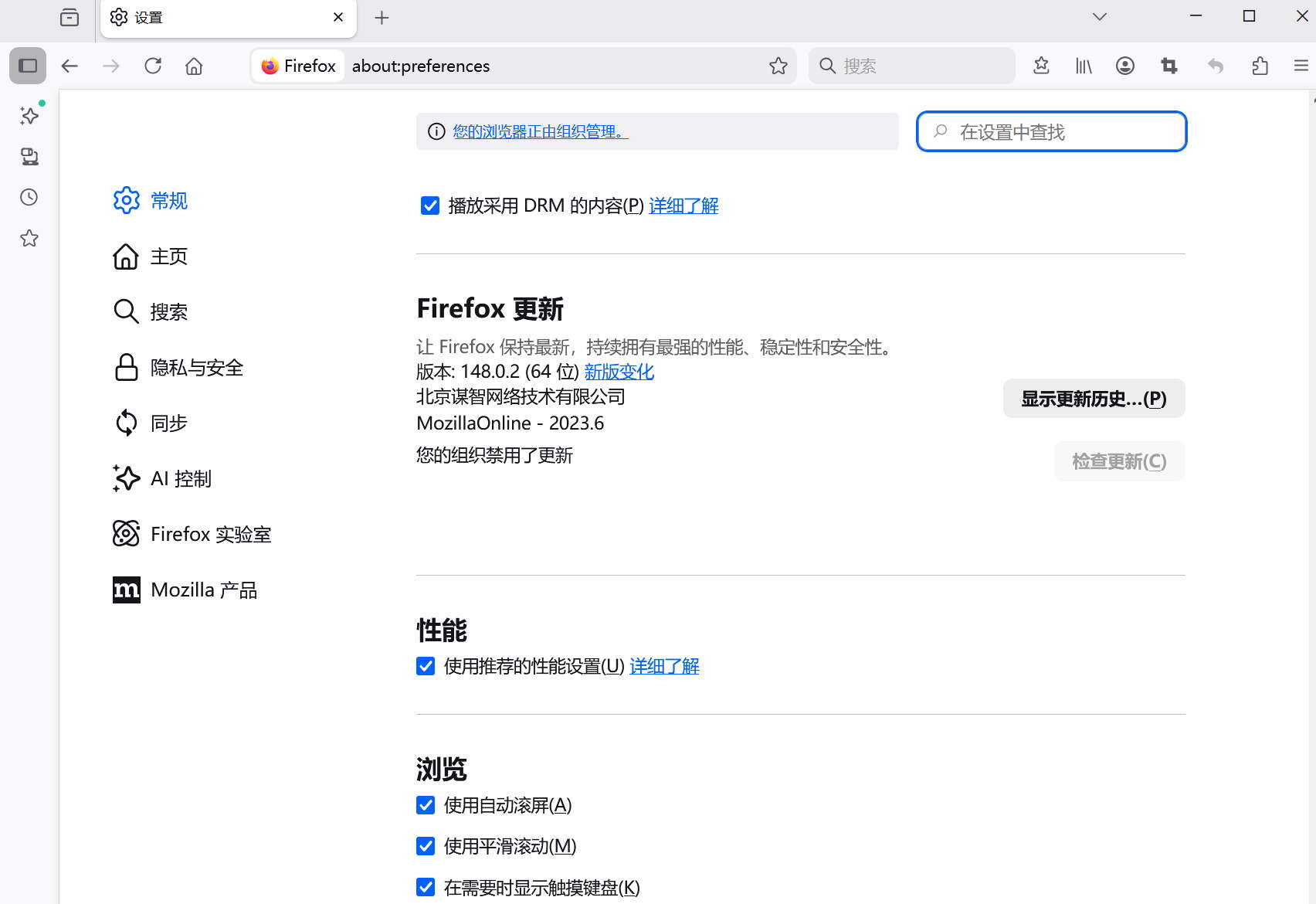Open 新版变化 release notes link

click(619, 372)
